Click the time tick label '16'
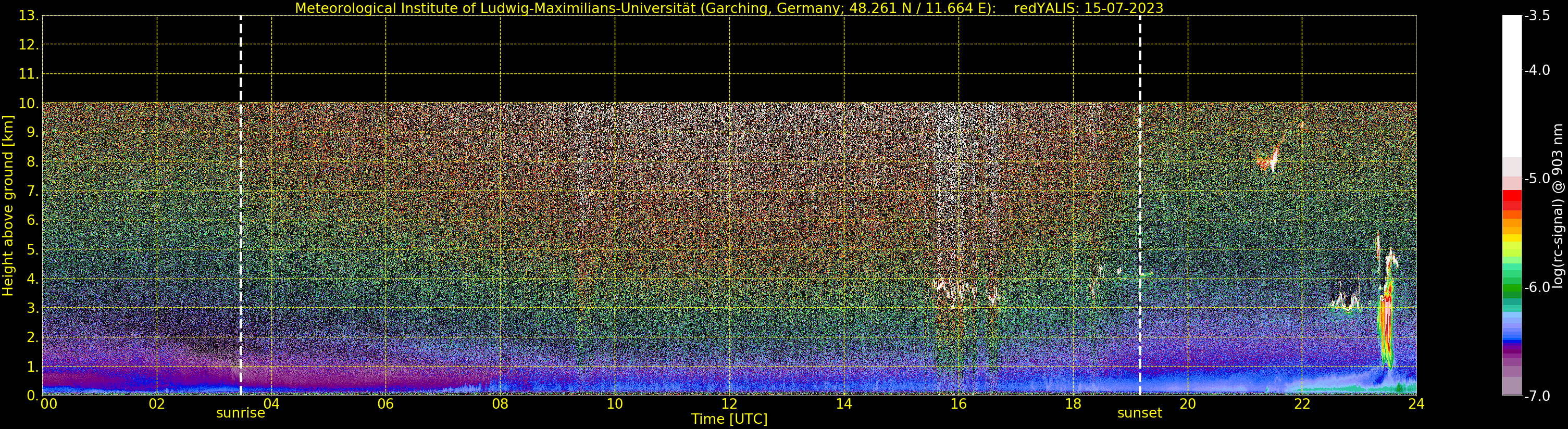This screenshot has width=1568, height=429. [959, 404]
